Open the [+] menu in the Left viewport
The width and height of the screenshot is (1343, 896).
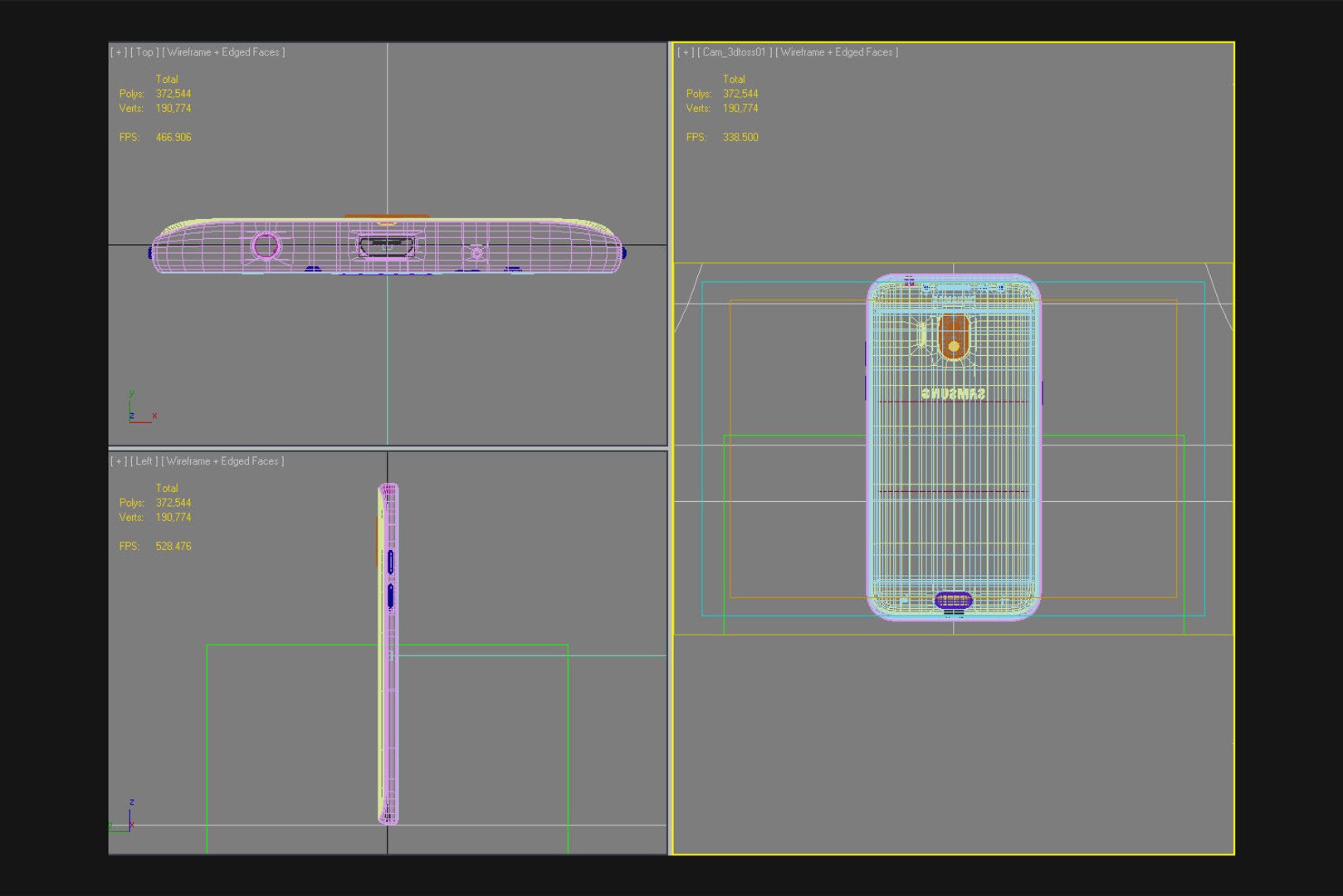click(119, 461)
